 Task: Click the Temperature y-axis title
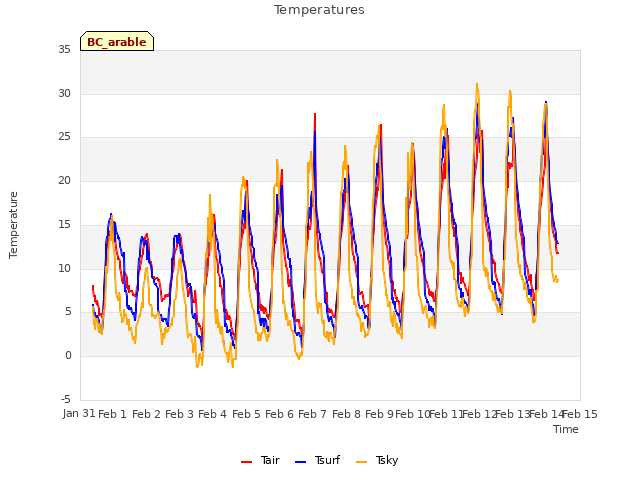point(13,225)
